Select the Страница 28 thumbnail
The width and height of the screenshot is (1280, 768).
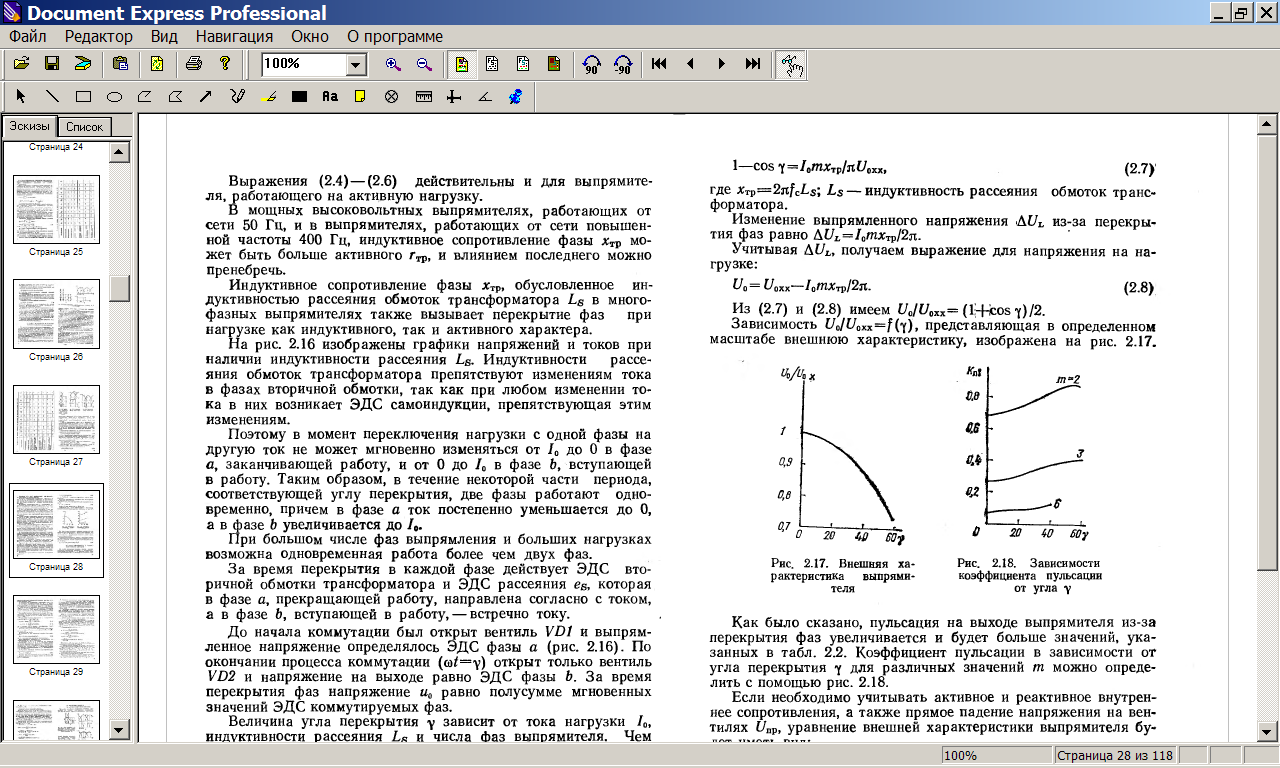[56, 531]
